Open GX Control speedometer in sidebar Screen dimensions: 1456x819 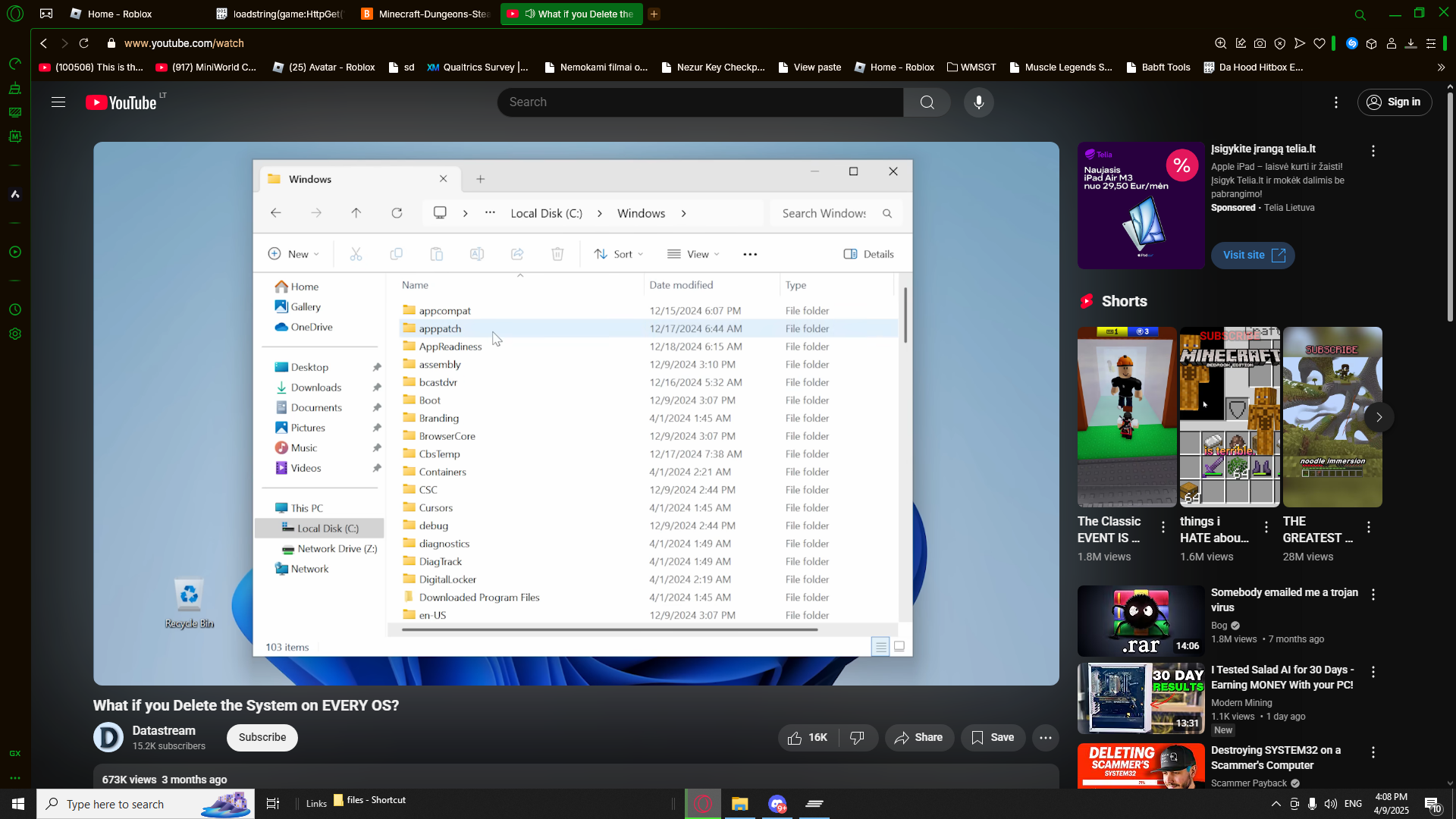pyautogui.click(x=15, y=64)
